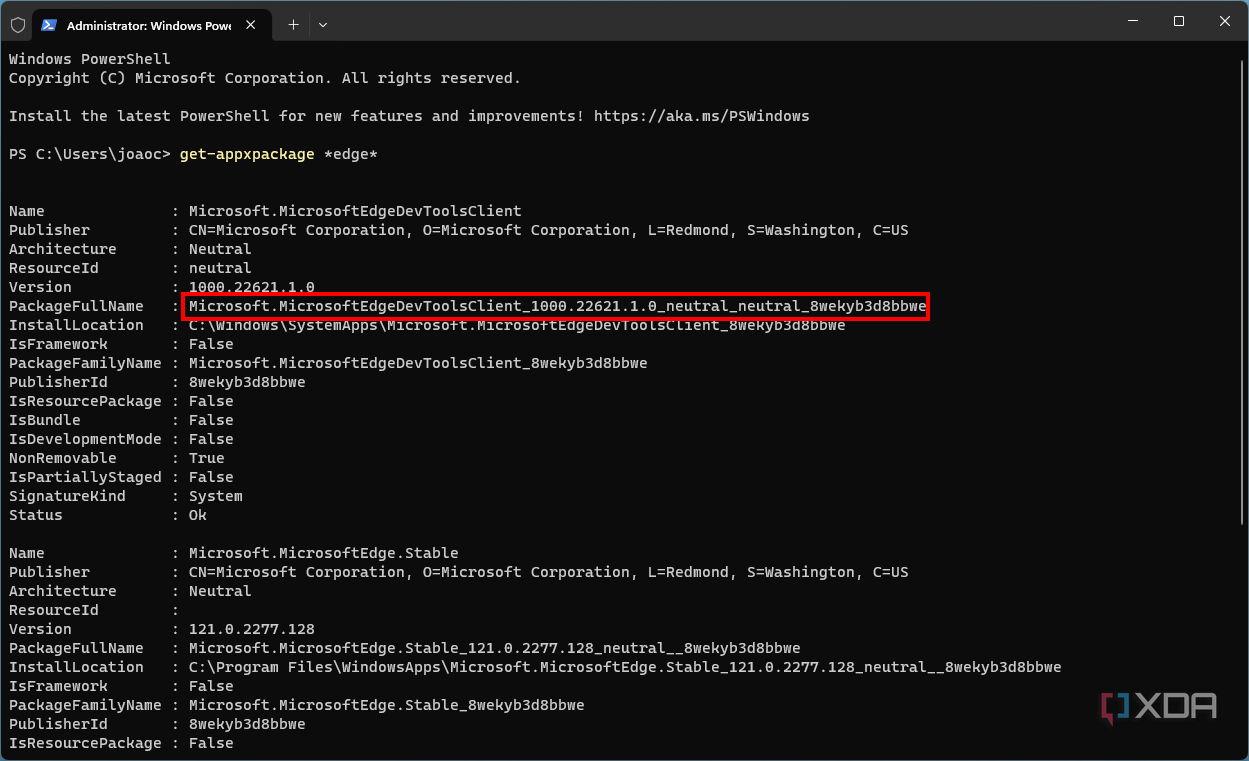Viewport: 1249px width, 761px height.
Task: Click the NonRemovable True value
Action: coord(206,458)
